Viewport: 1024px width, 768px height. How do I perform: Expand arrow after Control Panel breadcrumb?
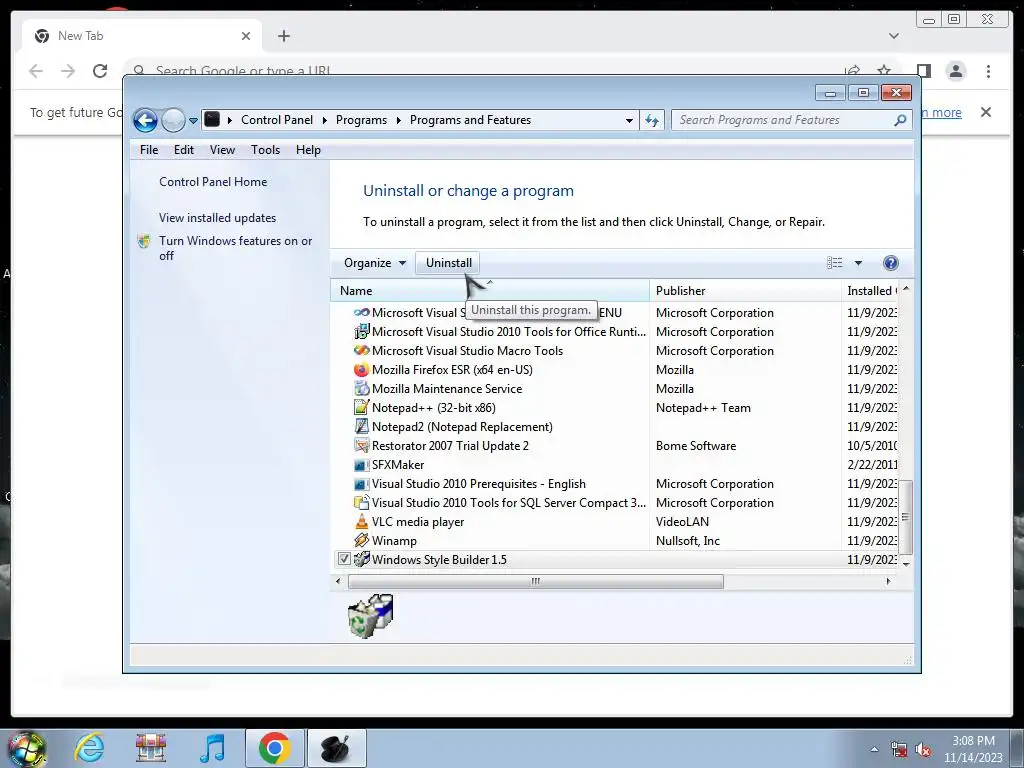click(x=325, y=120)
